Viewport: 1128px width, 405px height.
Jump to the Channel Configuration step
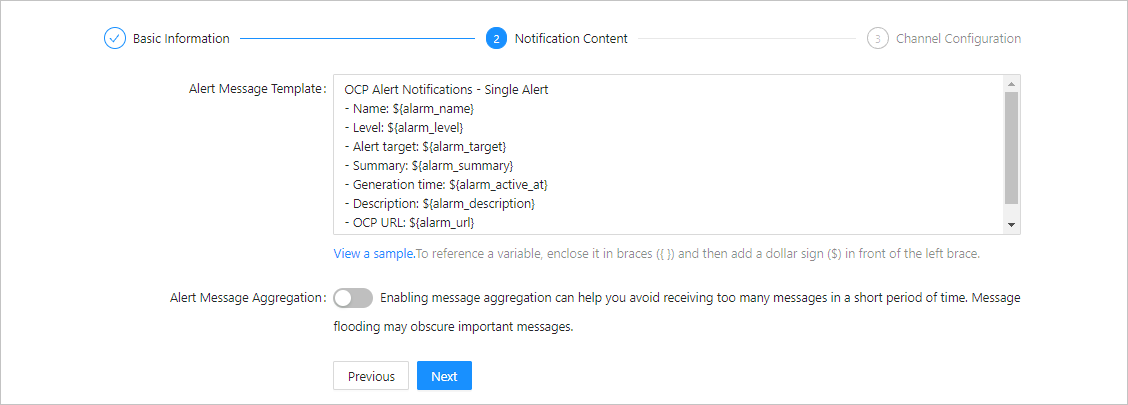(958, 39)
